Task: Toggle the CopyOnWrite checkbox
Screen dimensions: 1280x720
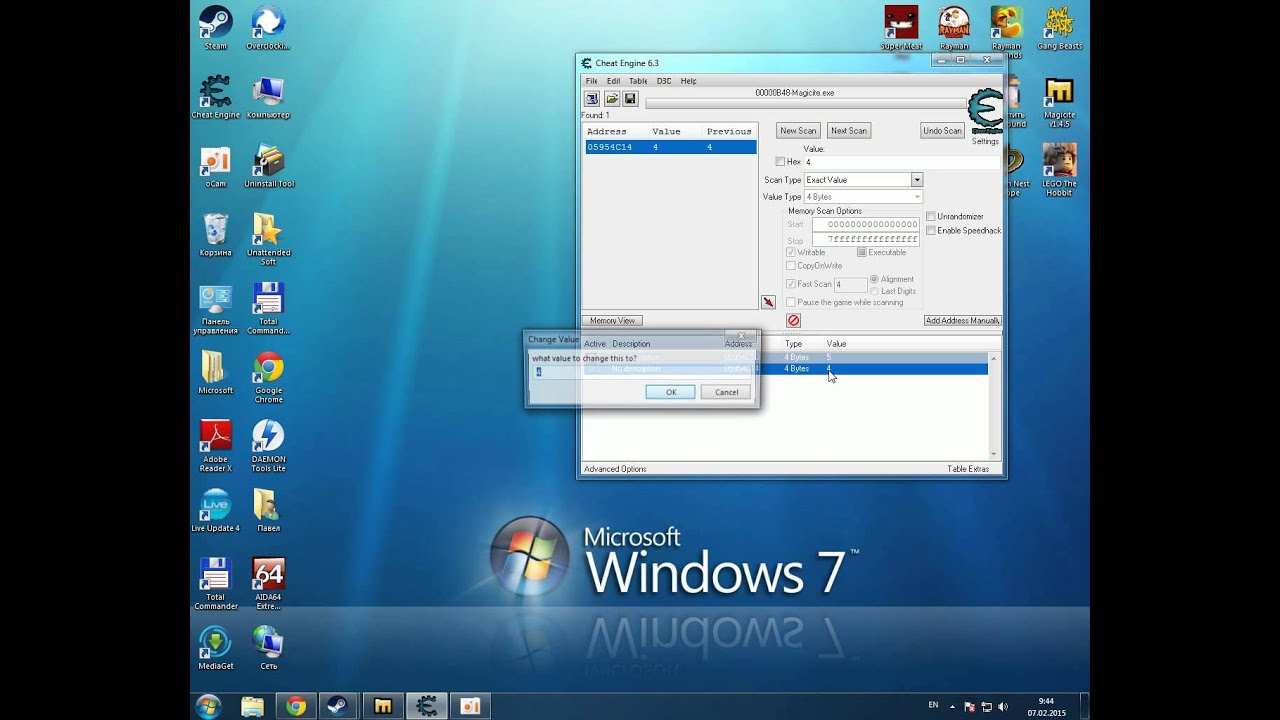Action: click(791, 266)
